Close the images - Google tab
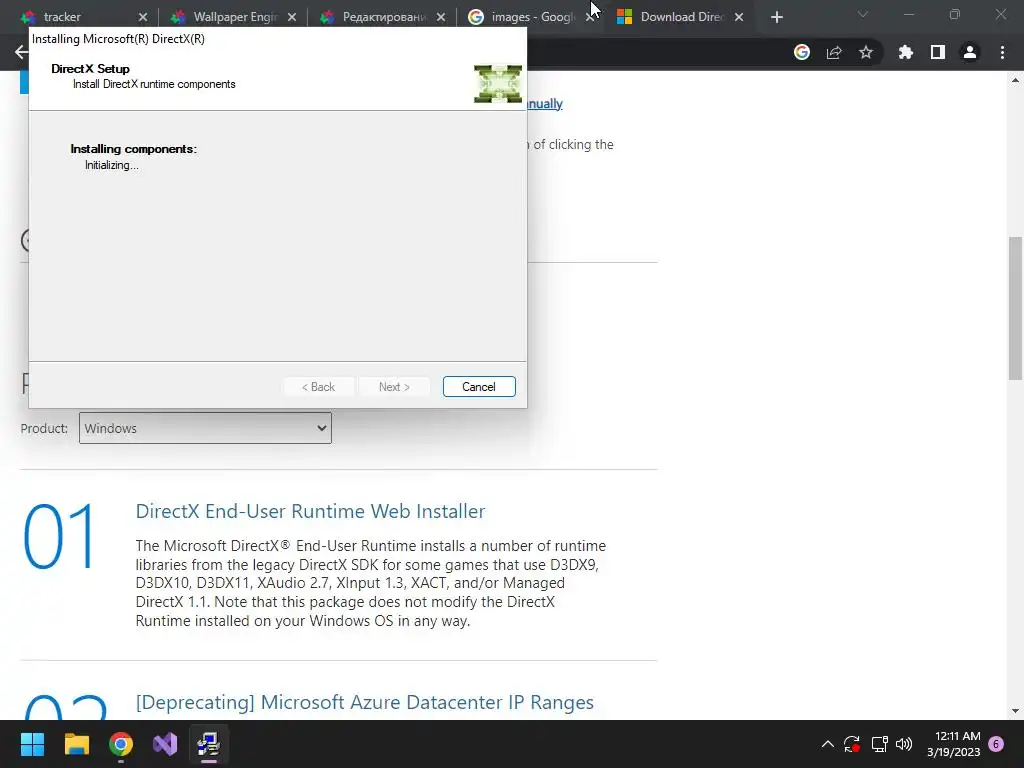 (x=588, y=17)
